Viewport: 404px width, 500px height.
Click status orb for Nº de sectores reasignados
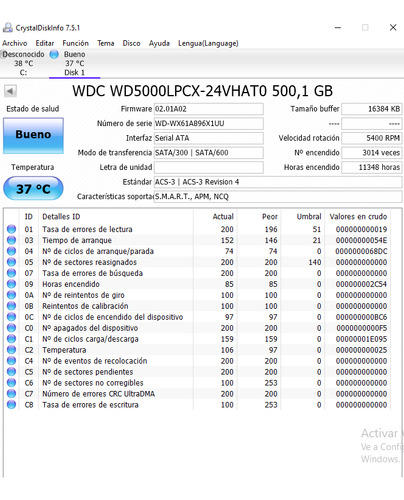click(11, 262)
